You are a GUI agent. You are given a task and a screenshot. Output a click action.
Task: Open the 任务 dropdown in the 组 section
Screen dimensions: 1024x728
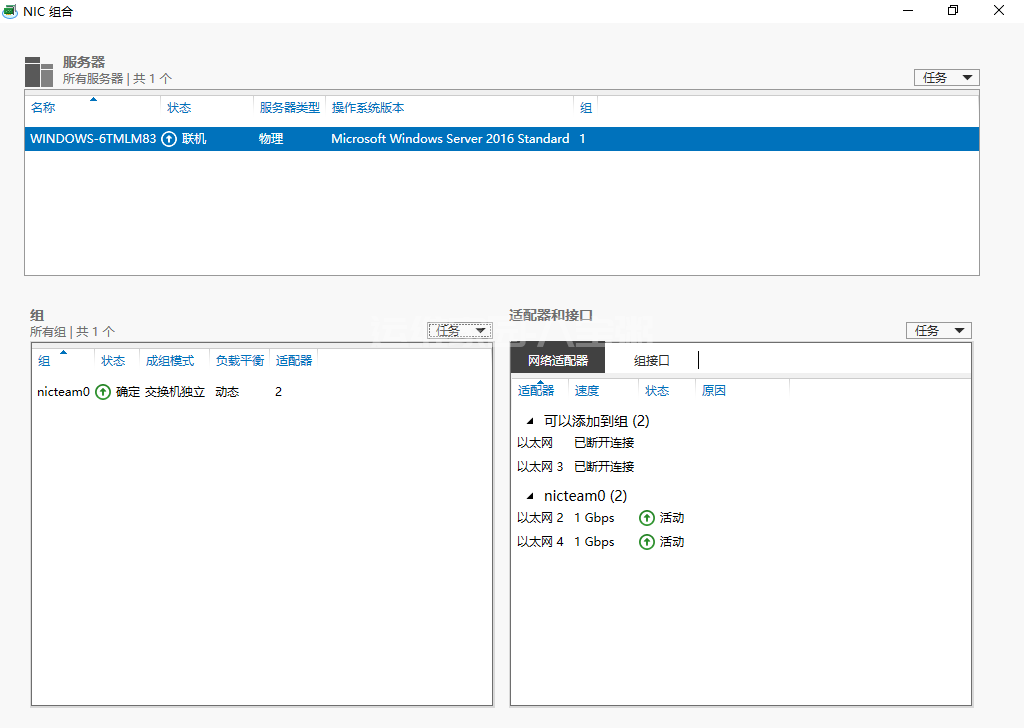(459, 330)
